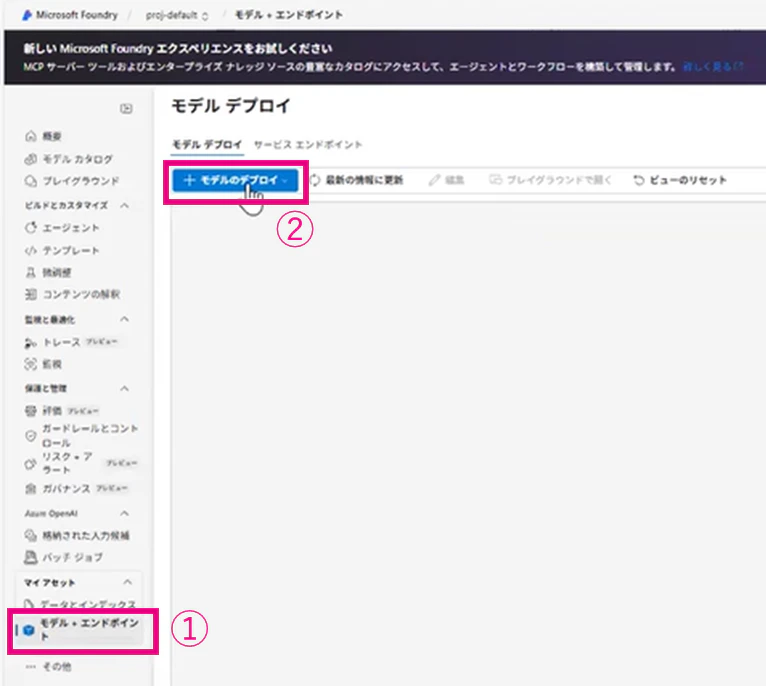Open エージェント in the sidebar
Viewport: 766px width, 686px height.
(x=62, y=228)
